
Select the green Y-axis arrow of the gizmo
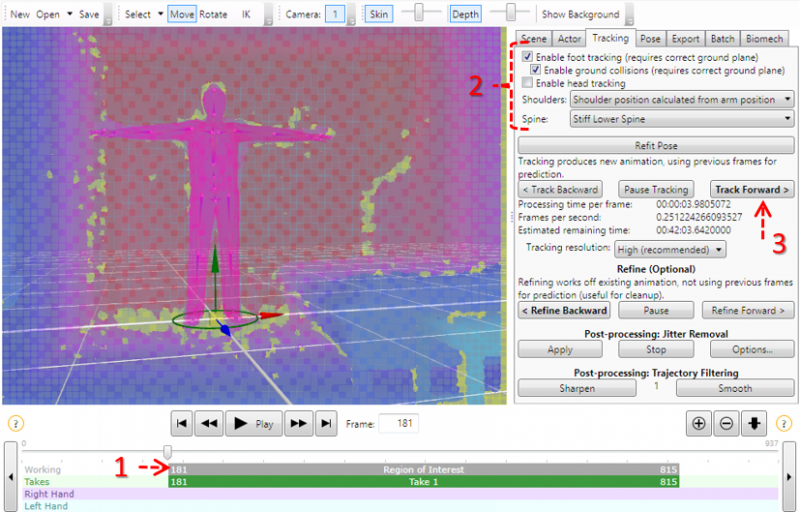tap(215, 258)
